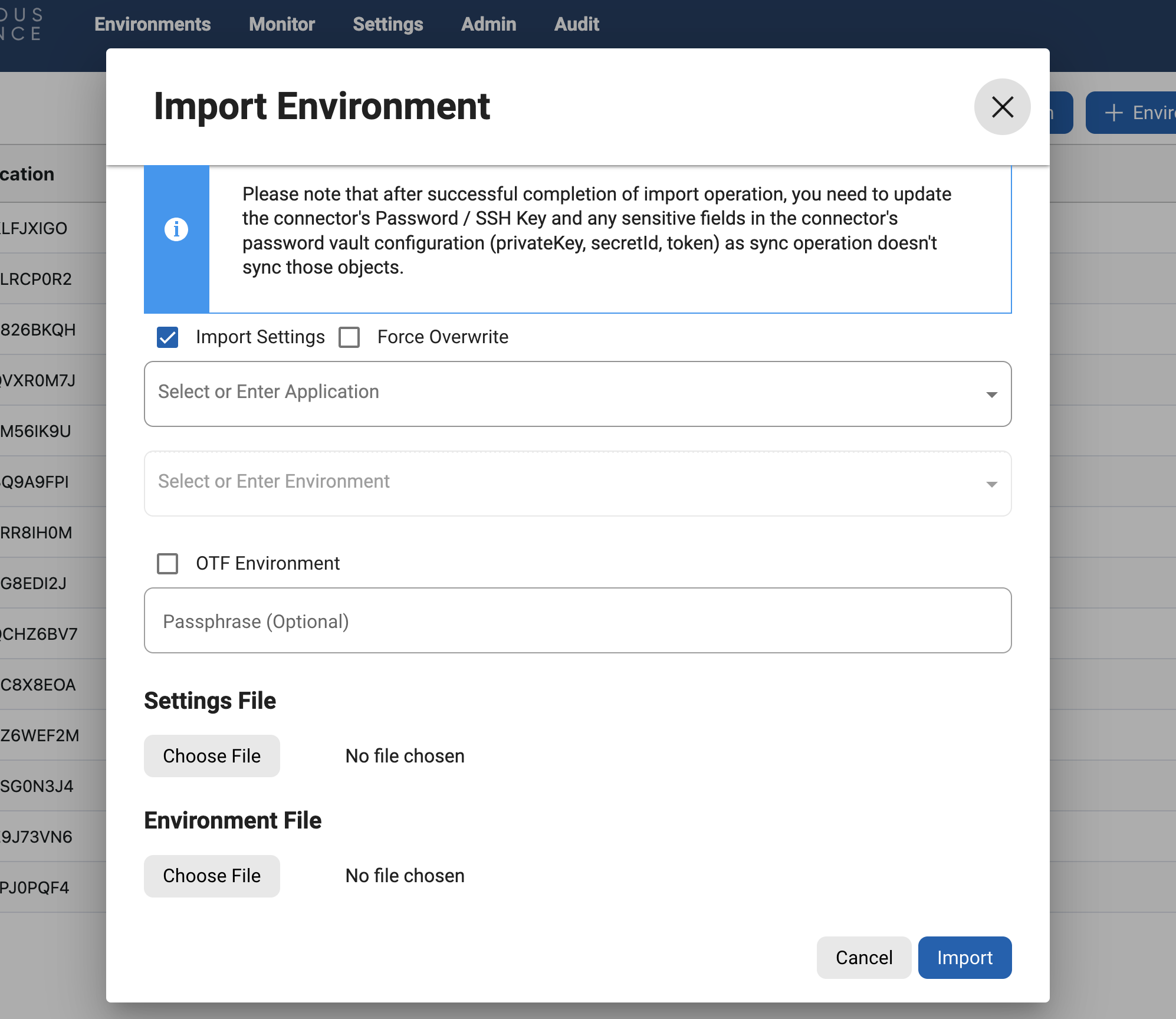
Task: Enable Force Overwrite
Action: tap(349, 337)
